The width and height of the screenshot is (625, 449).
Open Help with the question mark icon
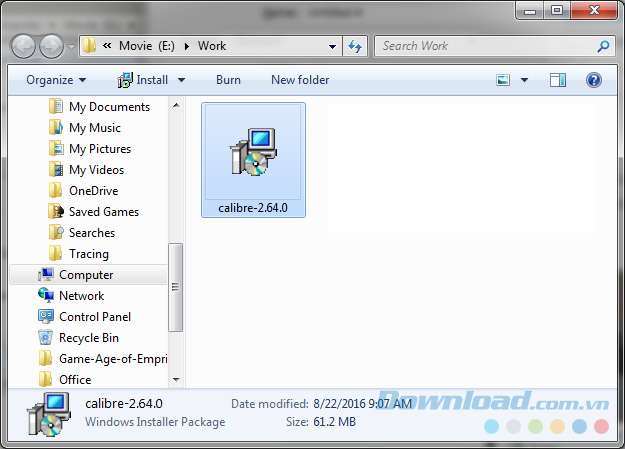(x=594, y=80)
